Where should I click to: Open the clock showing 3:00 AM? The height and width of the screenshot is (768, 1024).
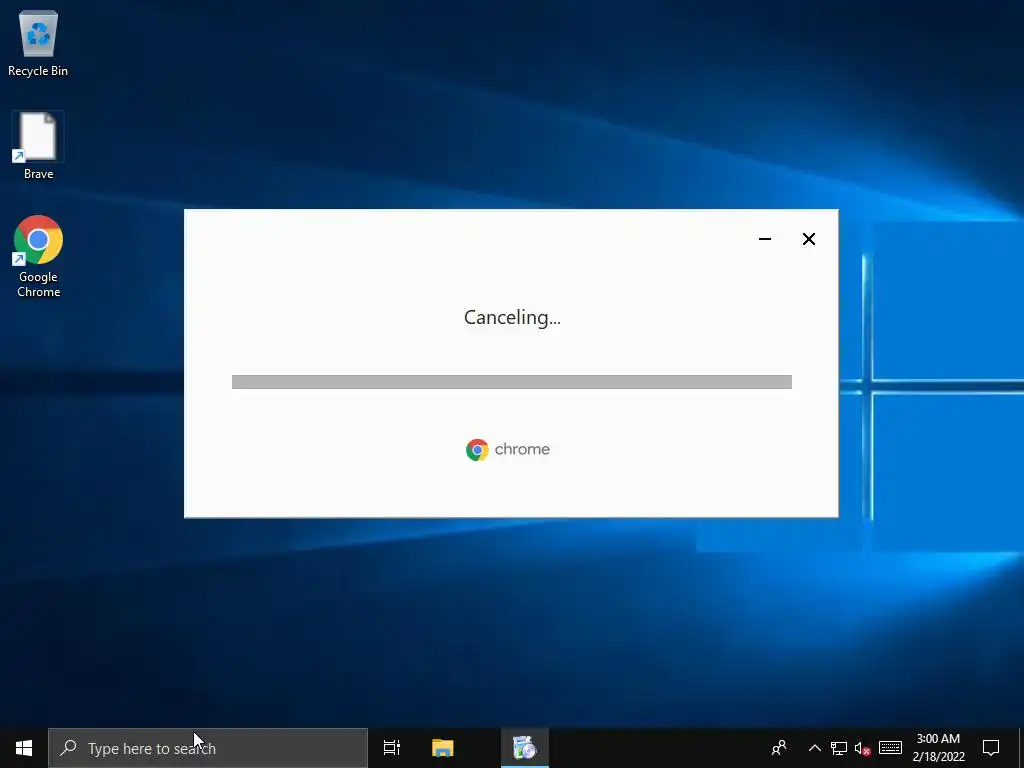point(938,748)
